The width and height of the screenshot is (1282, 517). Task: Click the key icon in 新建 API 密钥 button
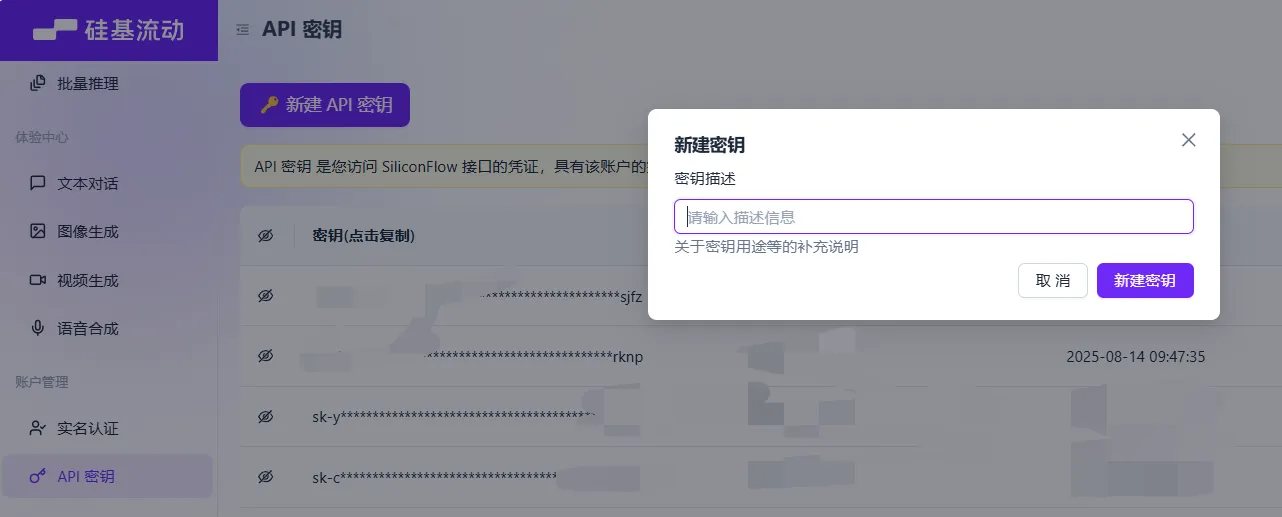click(x=268, y=105)
